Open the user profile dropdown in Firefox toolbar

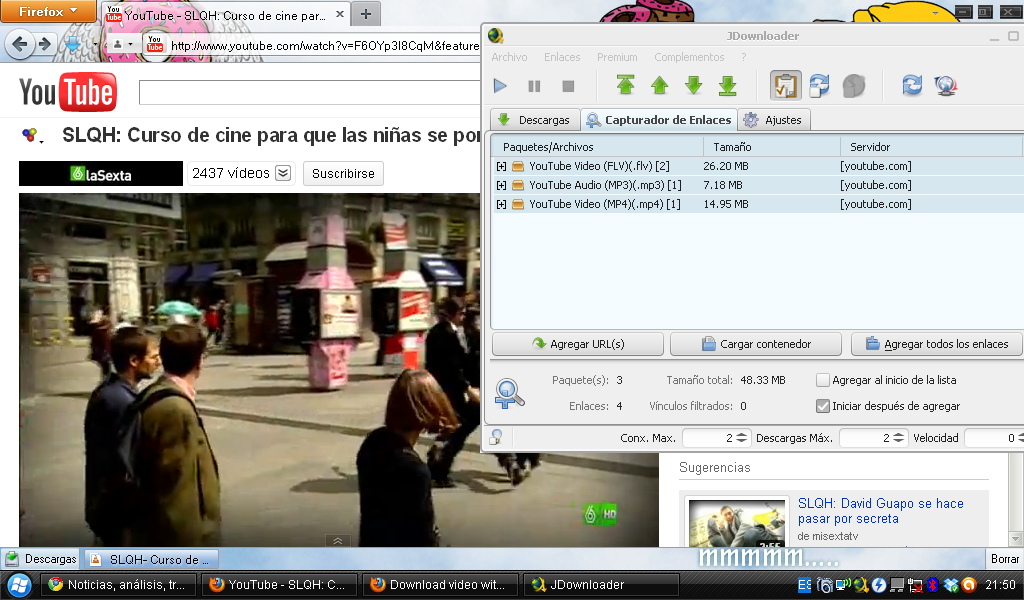tap(123, 44)
